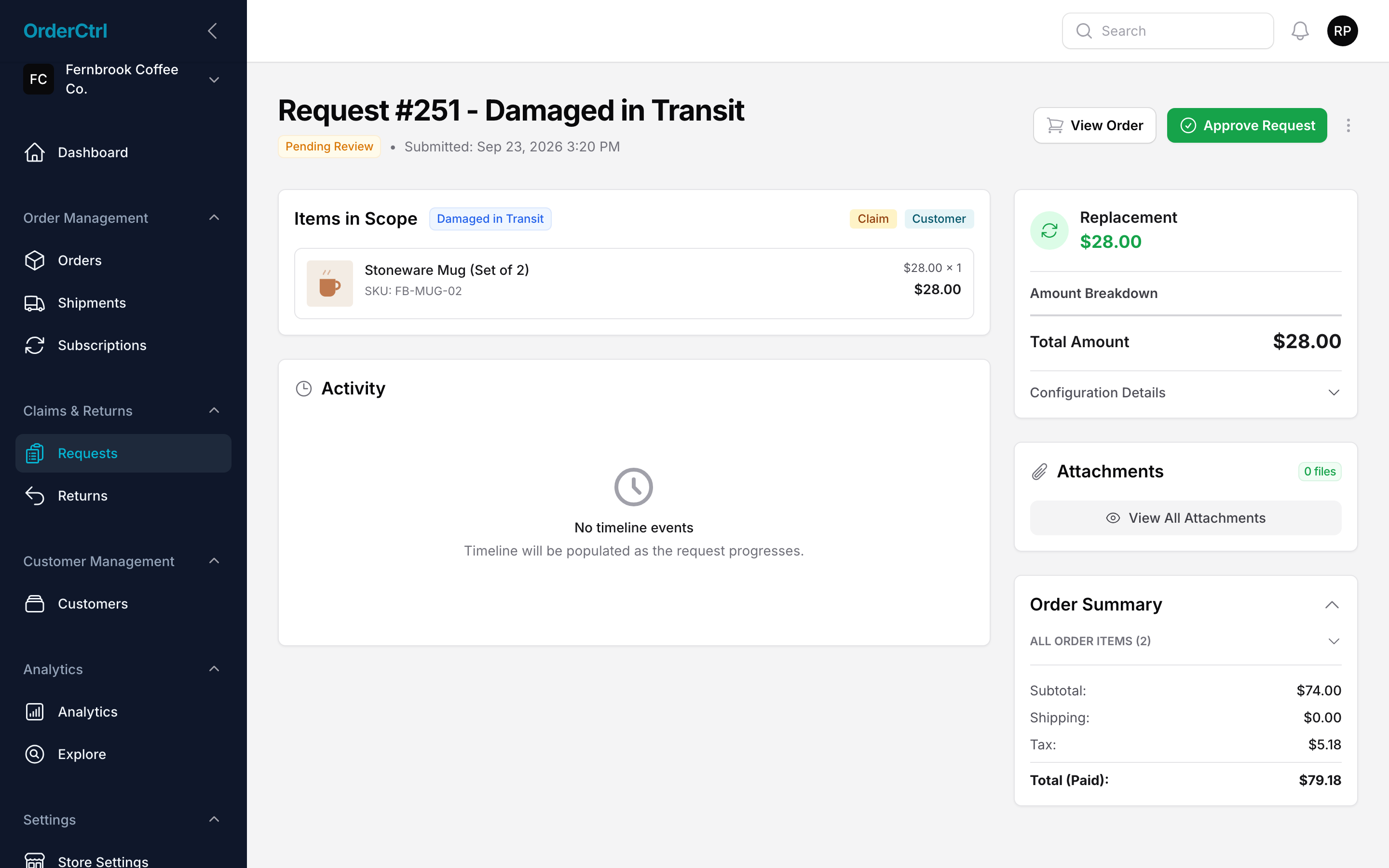Go to Orders in the sidebar

click(x=123, y=260)
